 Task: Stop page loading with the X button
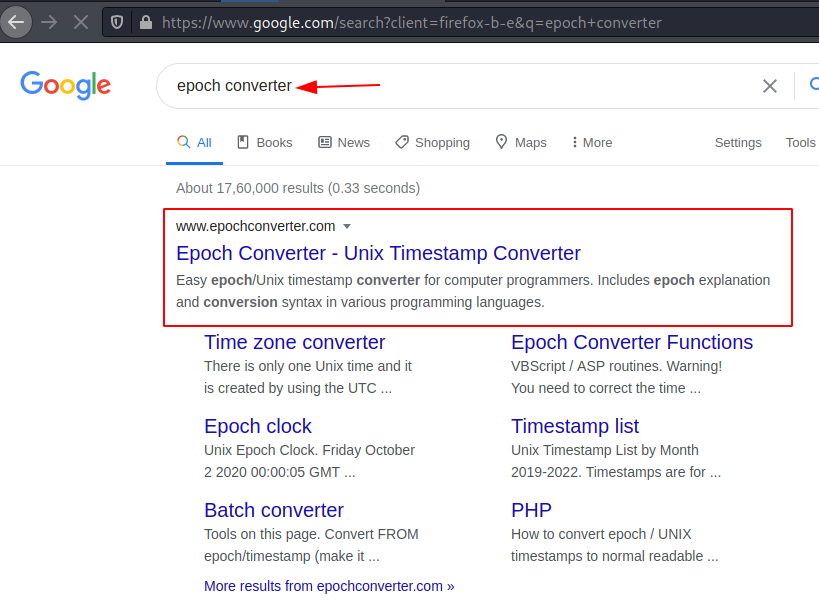81,22
